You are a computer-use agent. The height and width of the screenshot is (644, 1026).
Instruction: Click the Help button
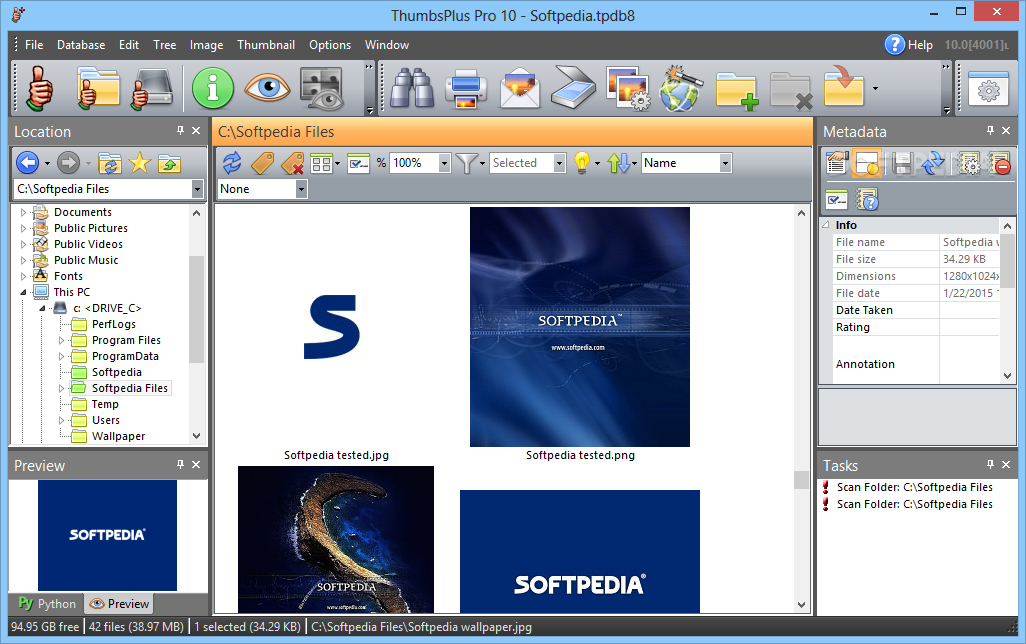coord(909,45)
